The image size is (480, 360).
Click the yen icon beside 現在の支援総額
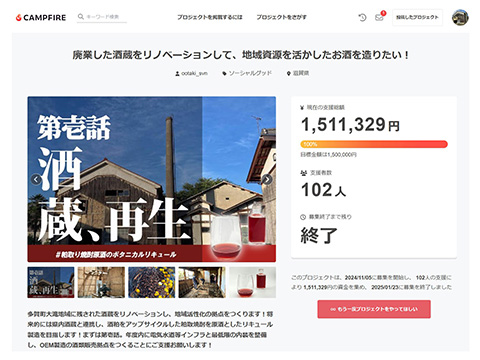pos(302,107)
